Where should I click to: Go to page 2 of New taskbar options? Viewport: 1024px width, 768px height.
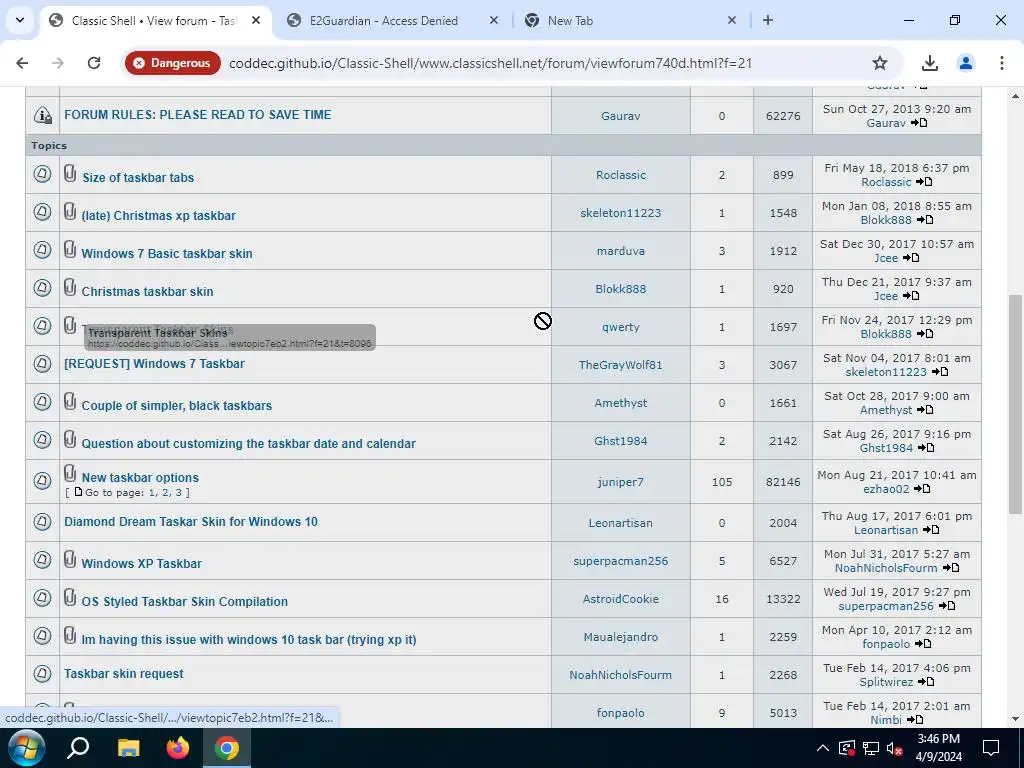[x=165, y=492]
